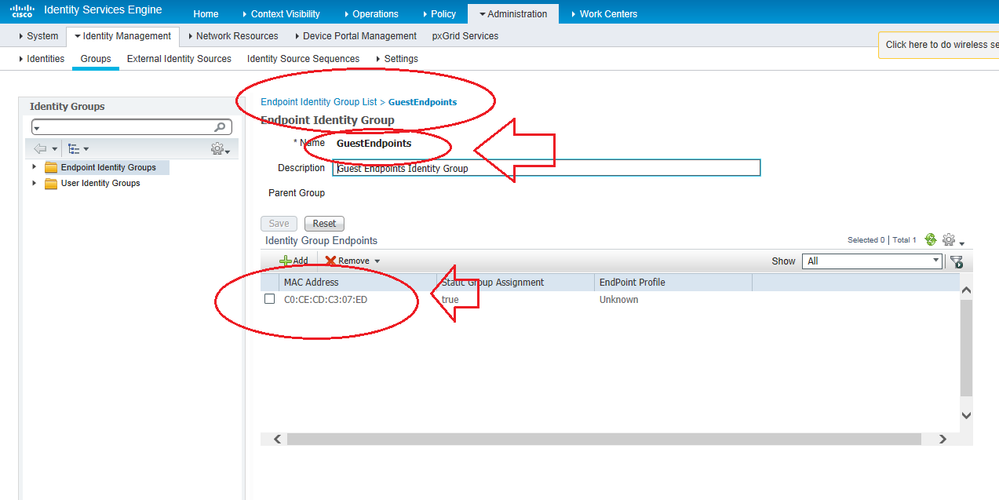Click the horizontal scrollbar track

pos(604,439)
